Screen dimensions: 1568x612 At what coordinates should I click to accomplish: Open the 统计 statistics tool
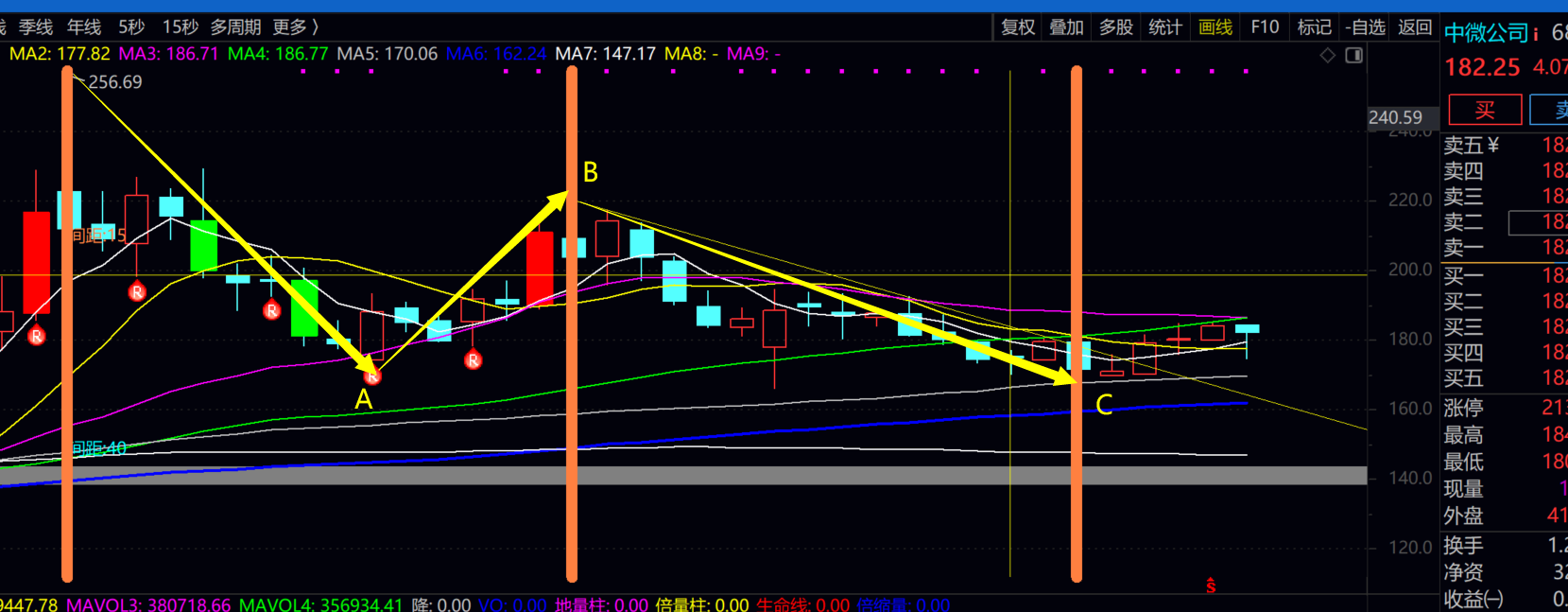coord(1164,27)
